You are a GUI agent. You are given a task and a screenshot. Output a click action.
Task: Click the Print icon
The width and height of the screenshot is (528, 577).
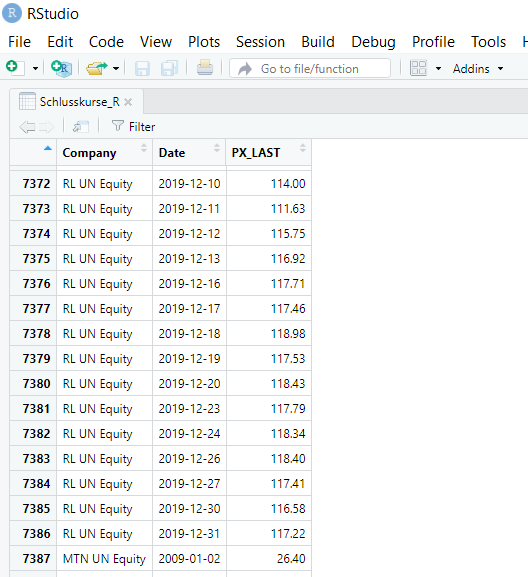pyautogui.click(x=205, y=68)
